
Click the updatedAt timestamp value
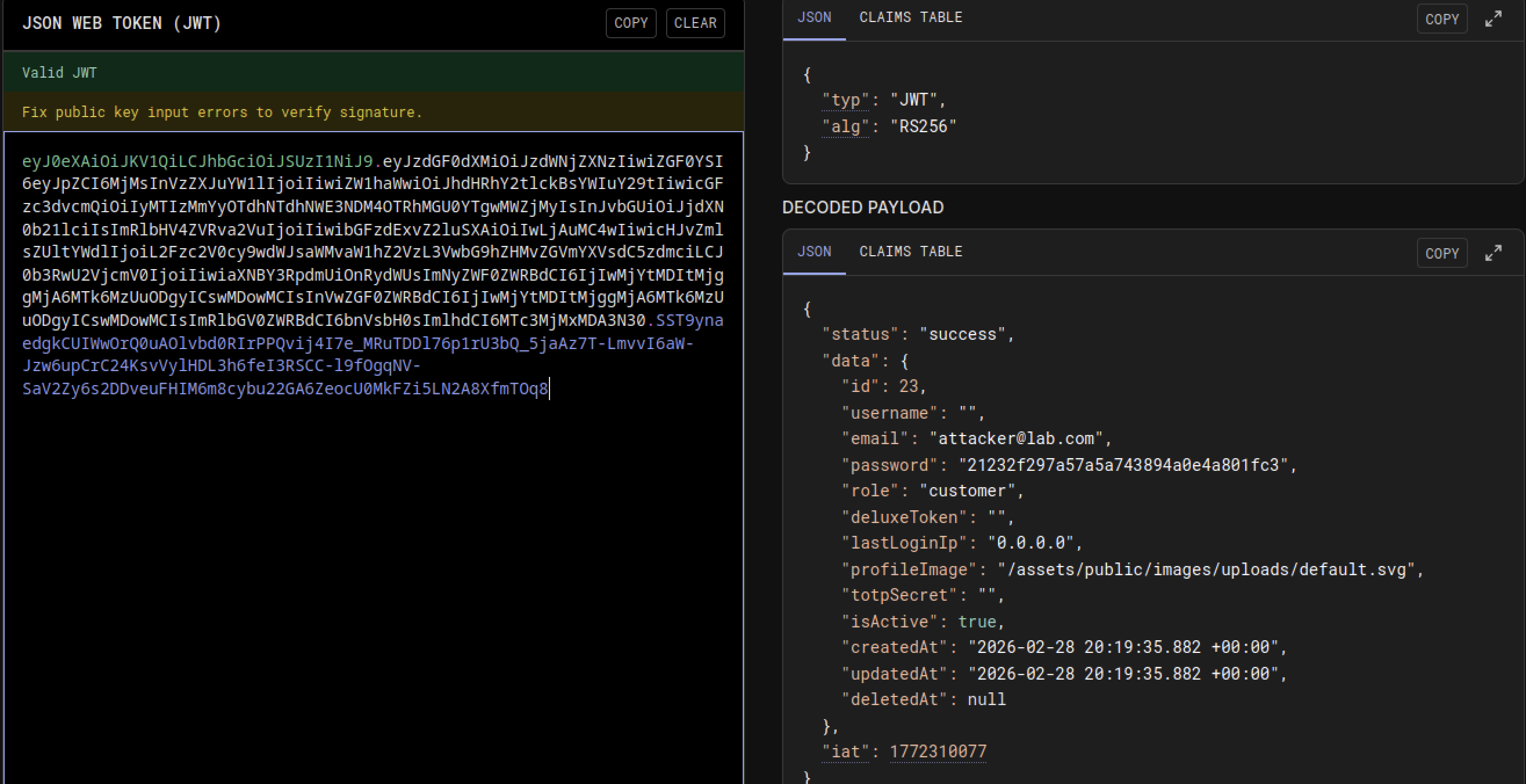pos(1123,674)
